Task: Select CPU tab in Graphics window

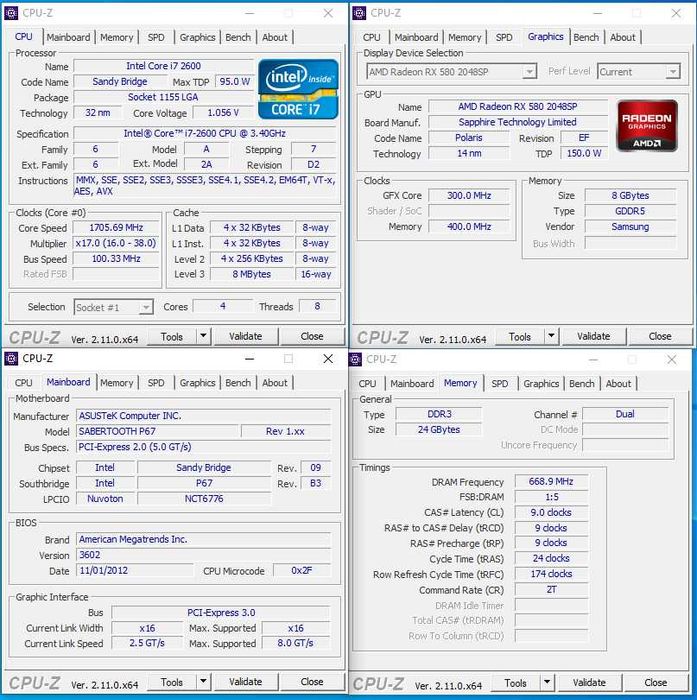Action: click(371, 37)
